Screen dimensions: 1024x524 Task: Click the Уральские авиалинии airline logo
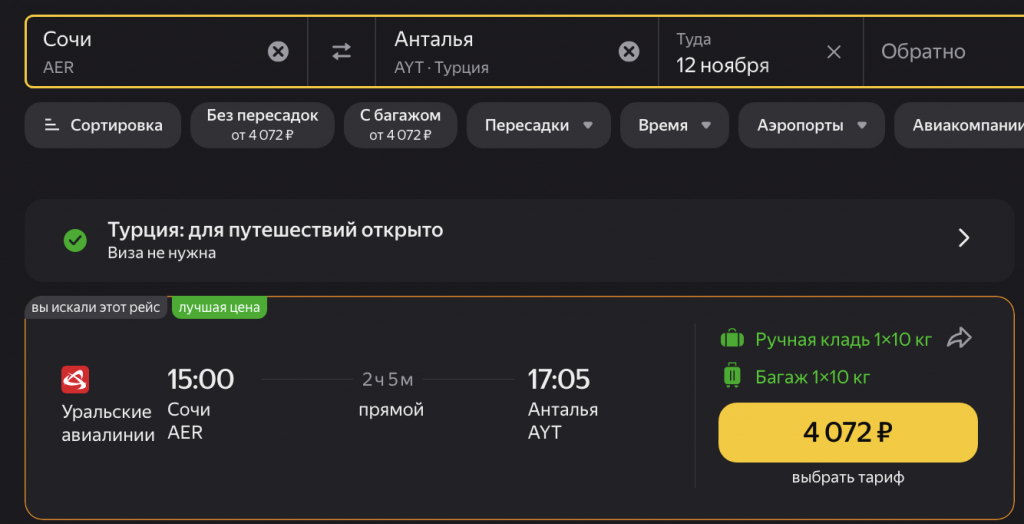pos(76,380)
